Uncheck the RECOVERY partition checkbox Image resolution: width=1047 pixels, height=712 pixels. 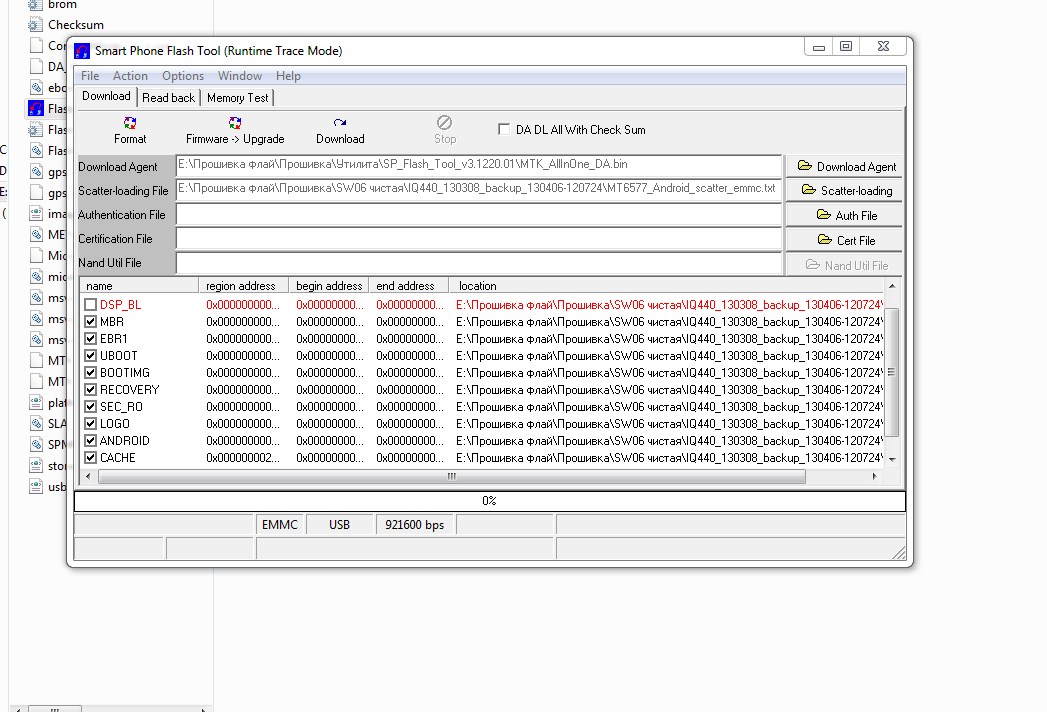pyautogui.click(x=91, y=389)
